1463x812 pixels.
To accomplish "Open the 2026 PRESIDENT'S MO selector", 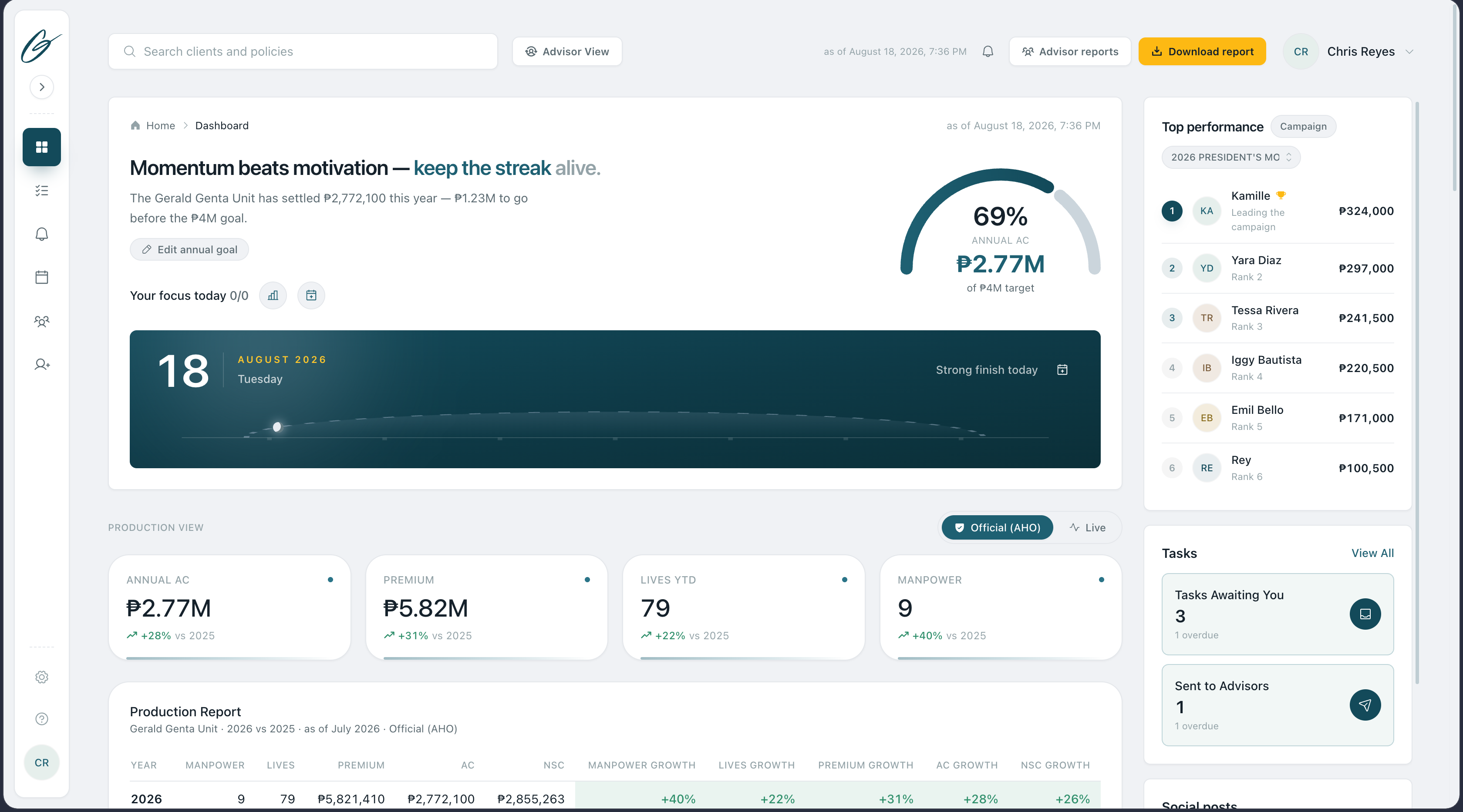I will [x=1231, y=157].
